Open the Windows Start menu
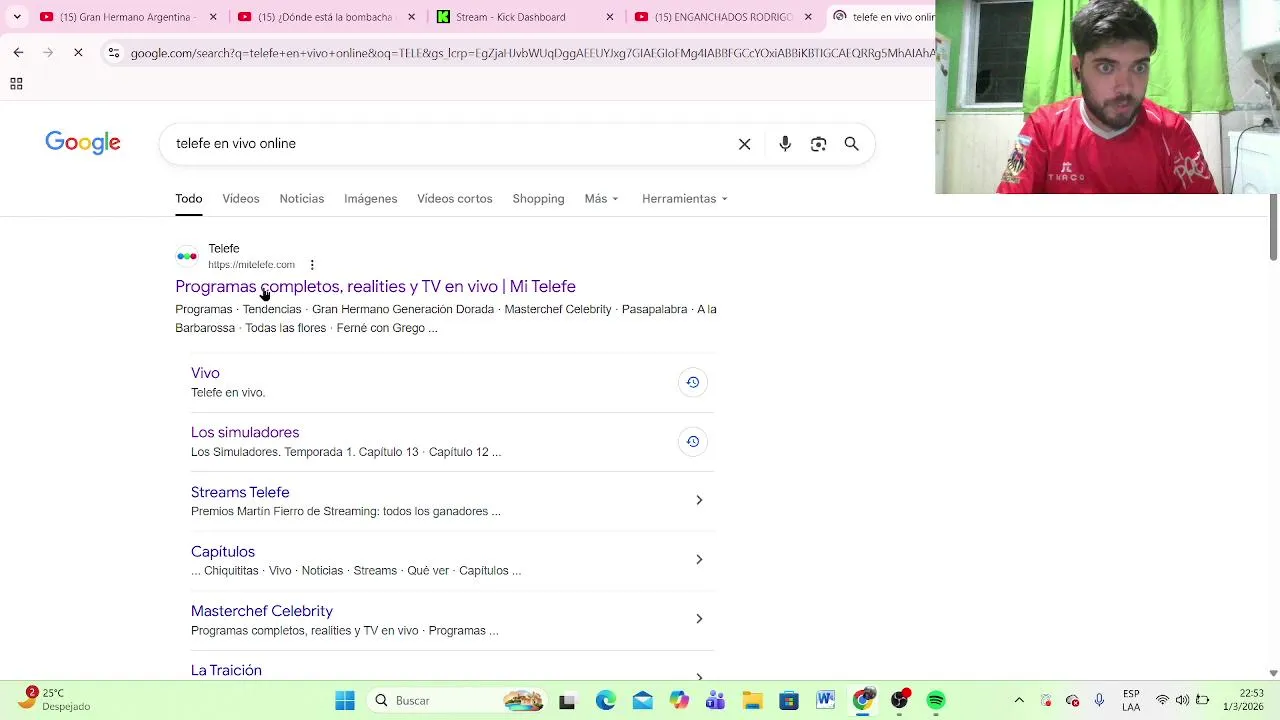This screenshot has width=1280, height=720. (345, 701)
